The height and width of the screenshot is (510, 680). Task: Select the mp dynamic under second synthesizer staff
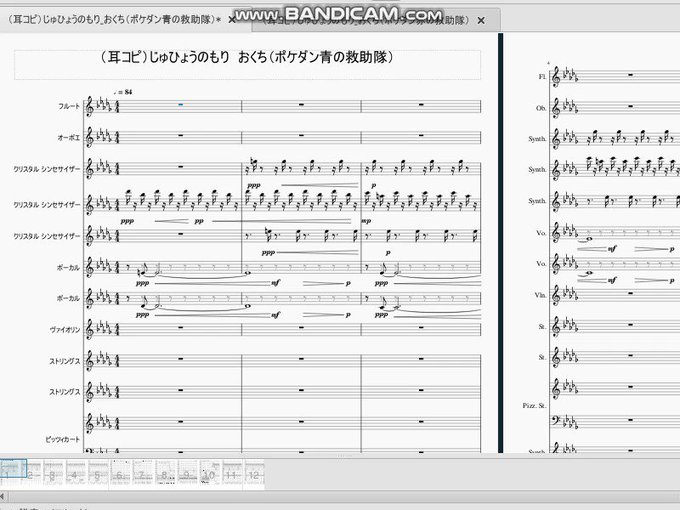(366, 221)
